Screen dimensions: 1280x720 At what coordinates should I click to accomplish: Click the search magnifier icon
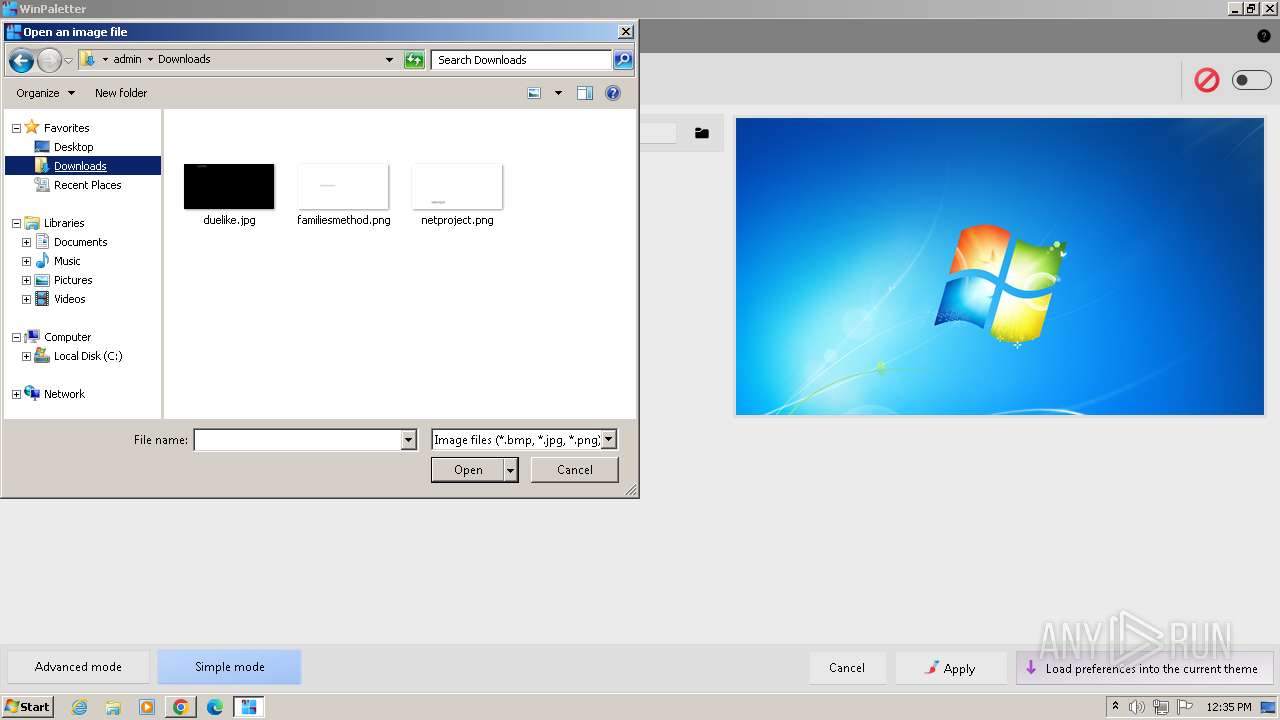tap(622, 60)
